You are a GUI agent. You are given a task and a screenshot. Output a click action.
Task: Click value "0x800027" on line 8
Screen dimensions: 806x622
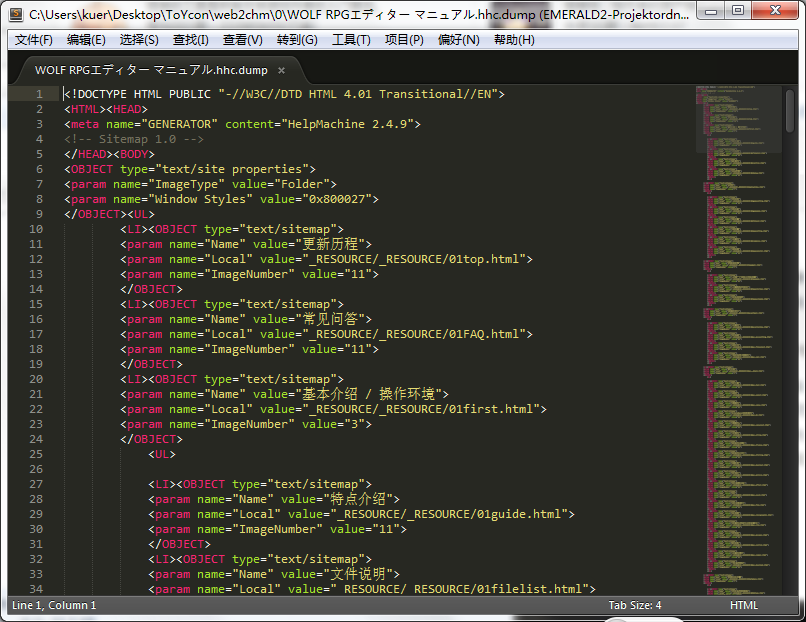(x=337, y=199)
